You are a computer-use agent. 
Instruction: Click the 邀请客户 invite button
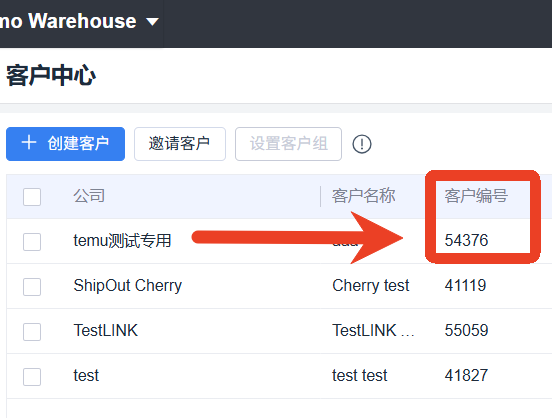pos(180,144)
